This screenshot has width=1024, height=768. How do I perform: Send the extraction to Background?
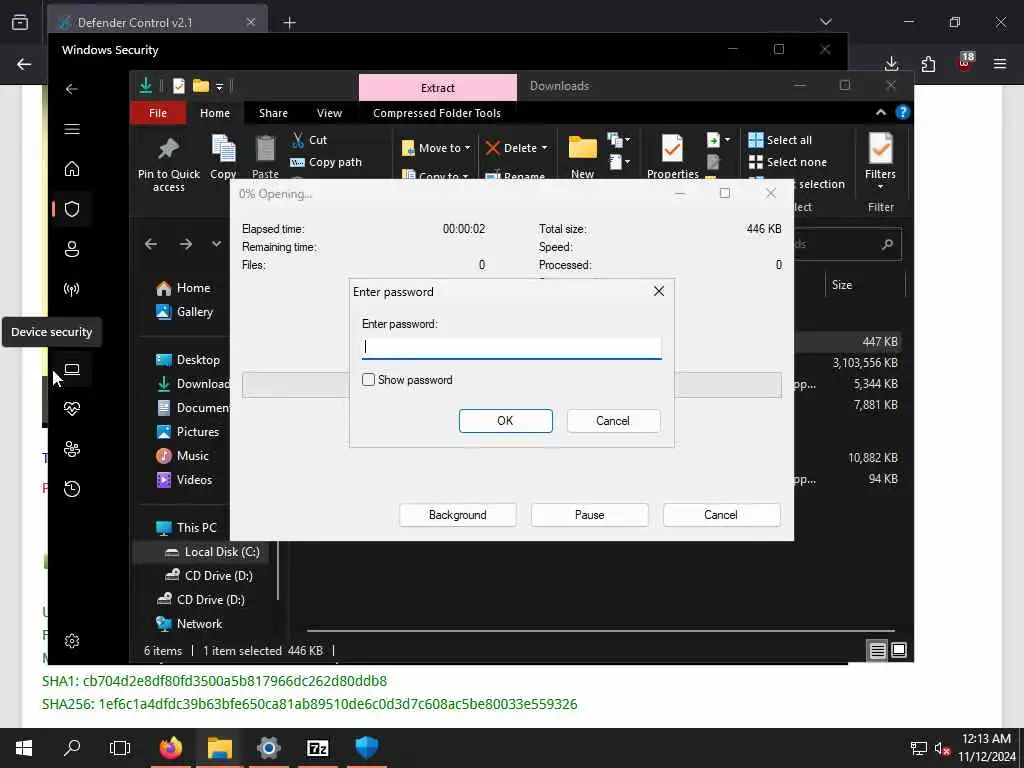click(457, 515)
